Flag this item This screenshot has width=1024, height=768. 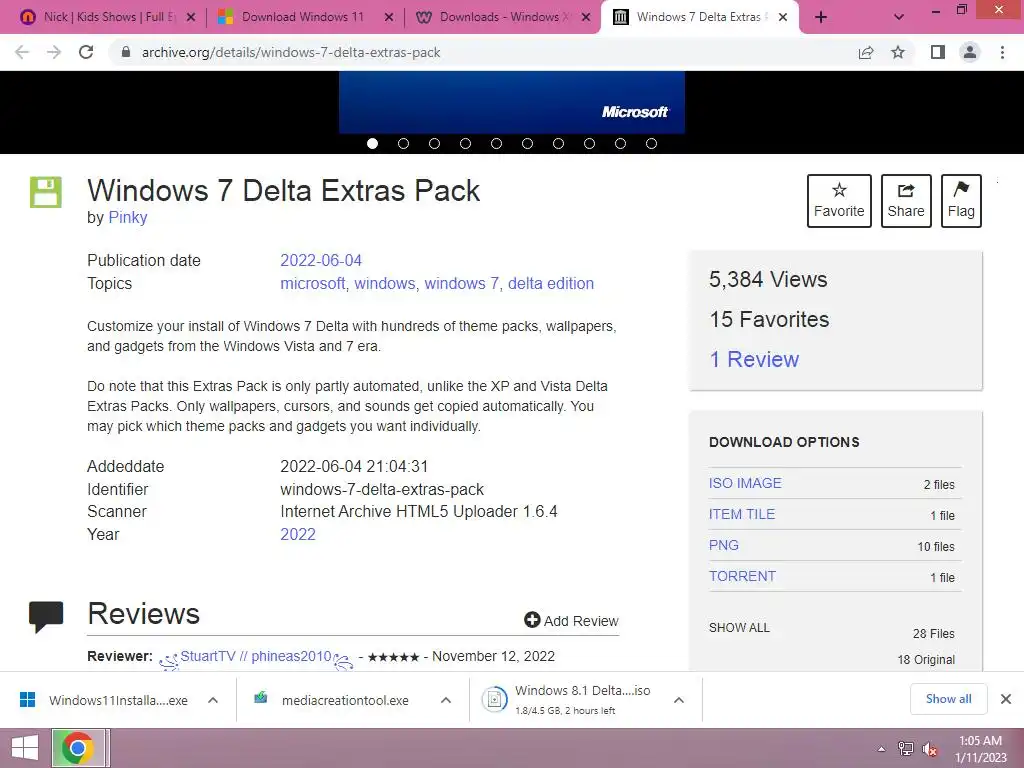(x=961, y=200)
